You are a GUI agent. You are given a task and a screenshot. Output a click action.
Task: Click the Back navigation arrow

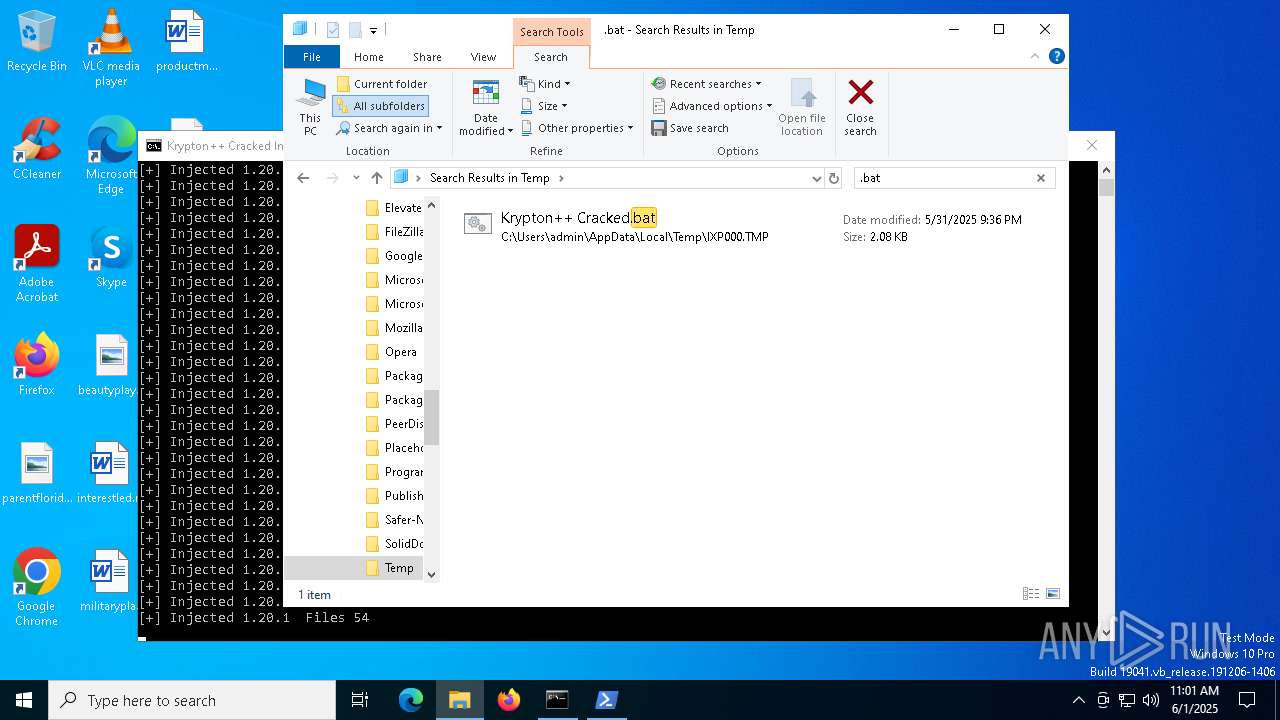coord(304,178)
